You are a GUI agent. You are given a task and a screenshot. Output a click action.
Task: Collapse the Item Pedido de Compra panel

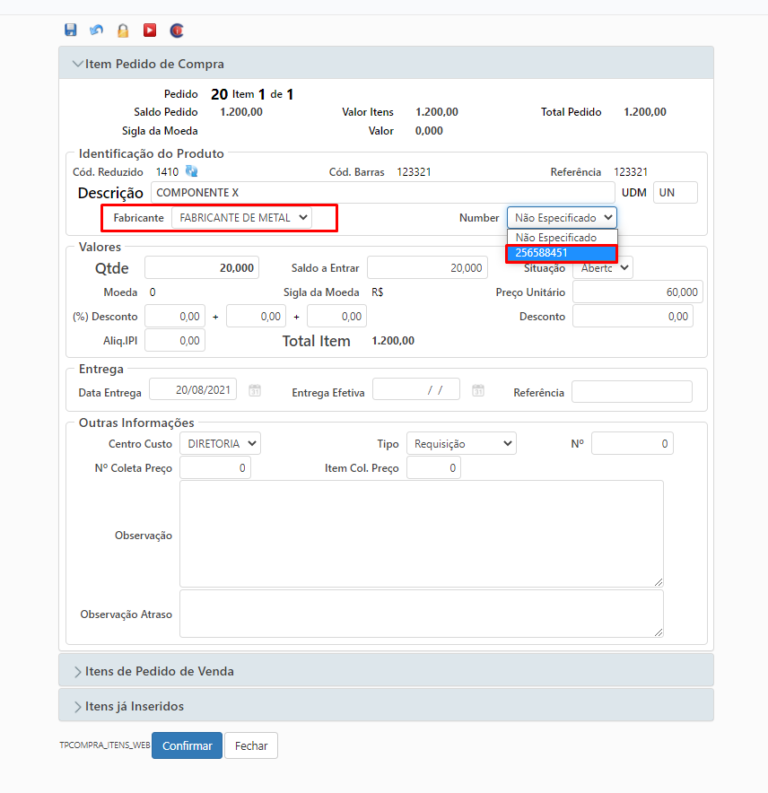[x=148, y=64]
